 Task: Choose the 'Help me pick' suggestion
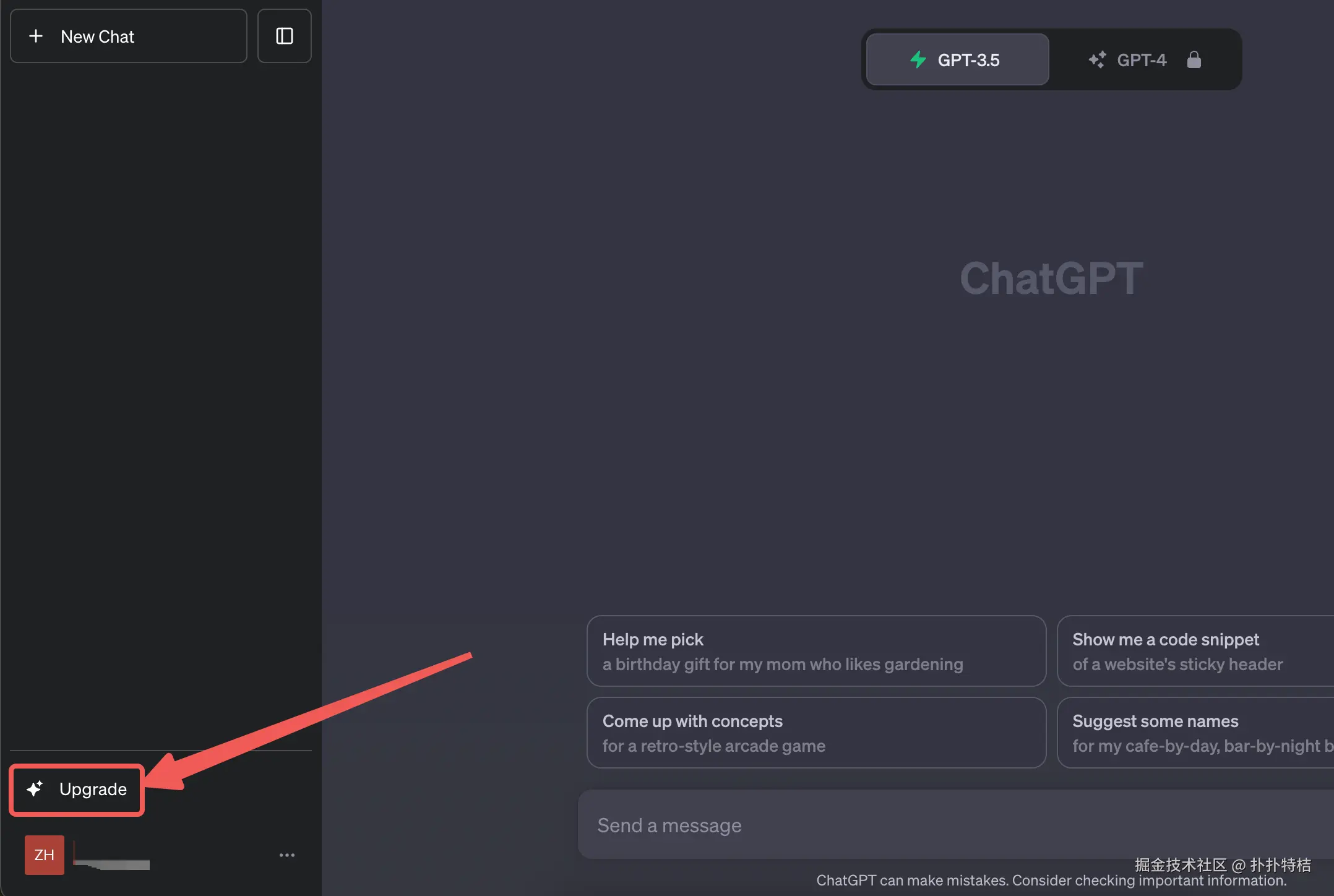815,651
